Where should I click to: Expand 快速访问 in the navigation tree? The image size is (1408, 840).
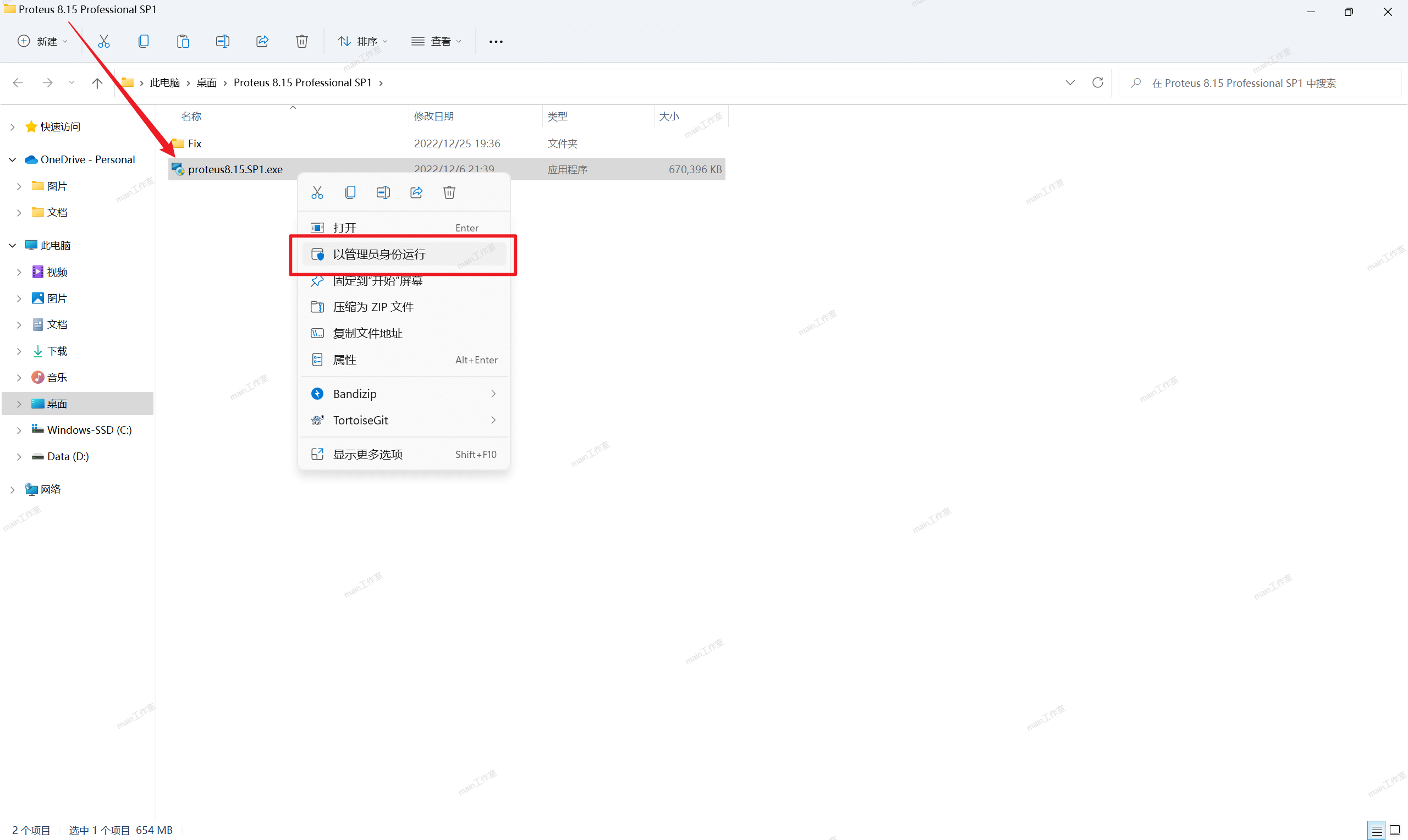13,127
